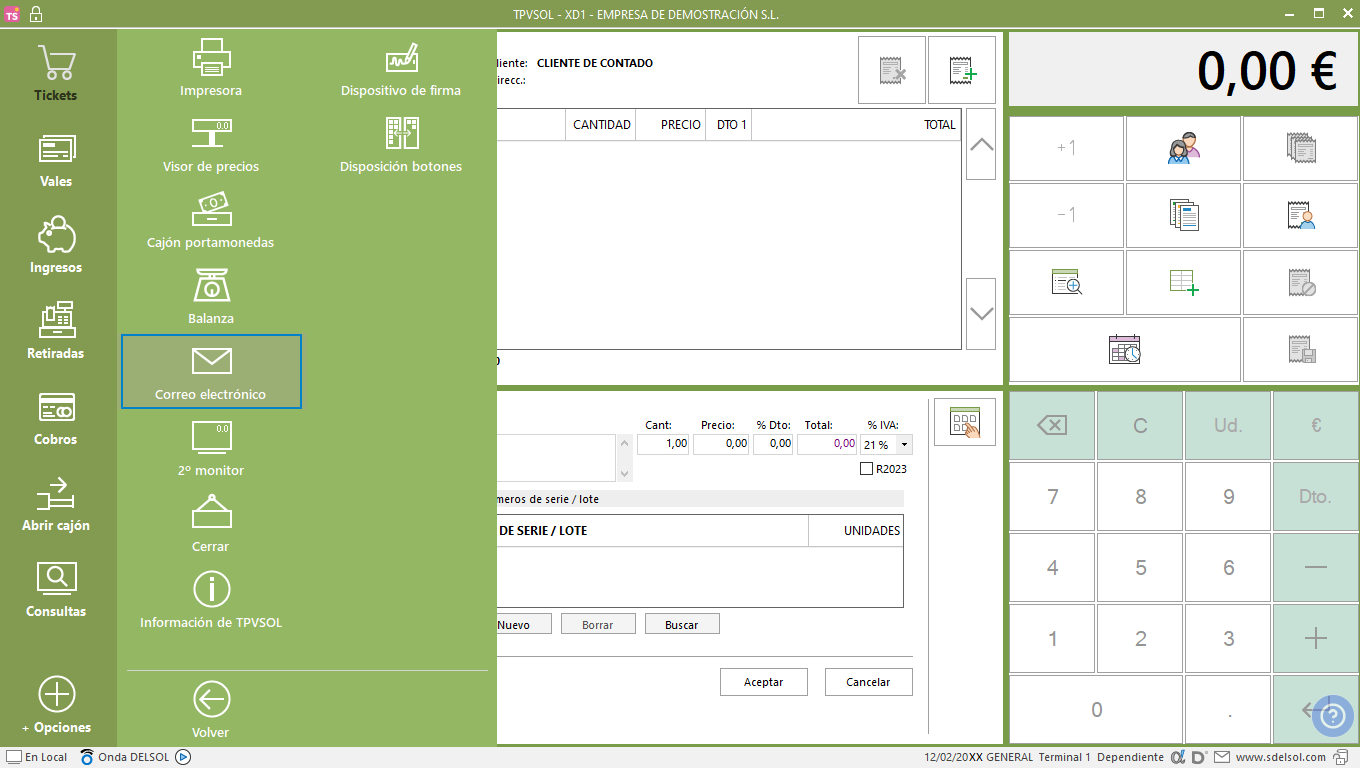Open Dispositivo de firma settings
This screenshot has width=1360, height=768.
(401, 68)
